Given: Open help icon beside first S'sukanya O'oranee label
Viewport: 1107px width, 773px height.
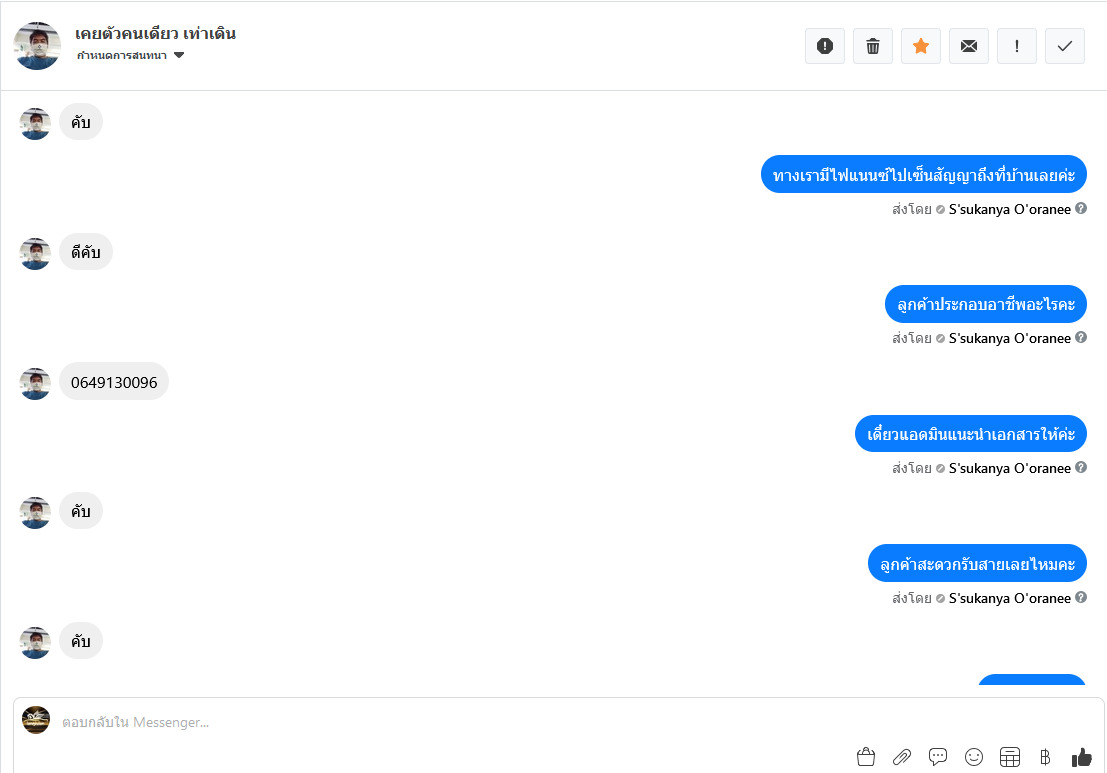Looking at the screenshot, I should tap(1081, 208).
